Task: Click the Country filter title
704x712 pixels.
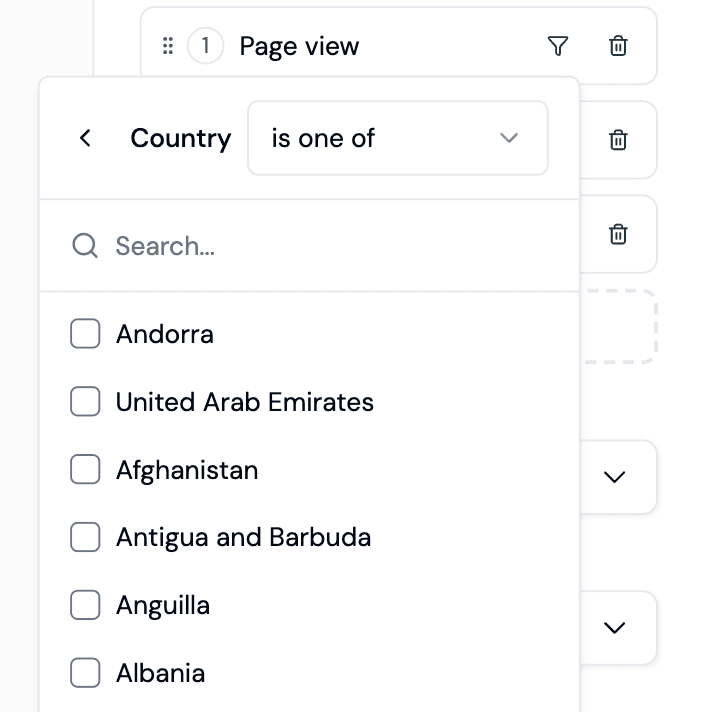Action: [180, 138]
